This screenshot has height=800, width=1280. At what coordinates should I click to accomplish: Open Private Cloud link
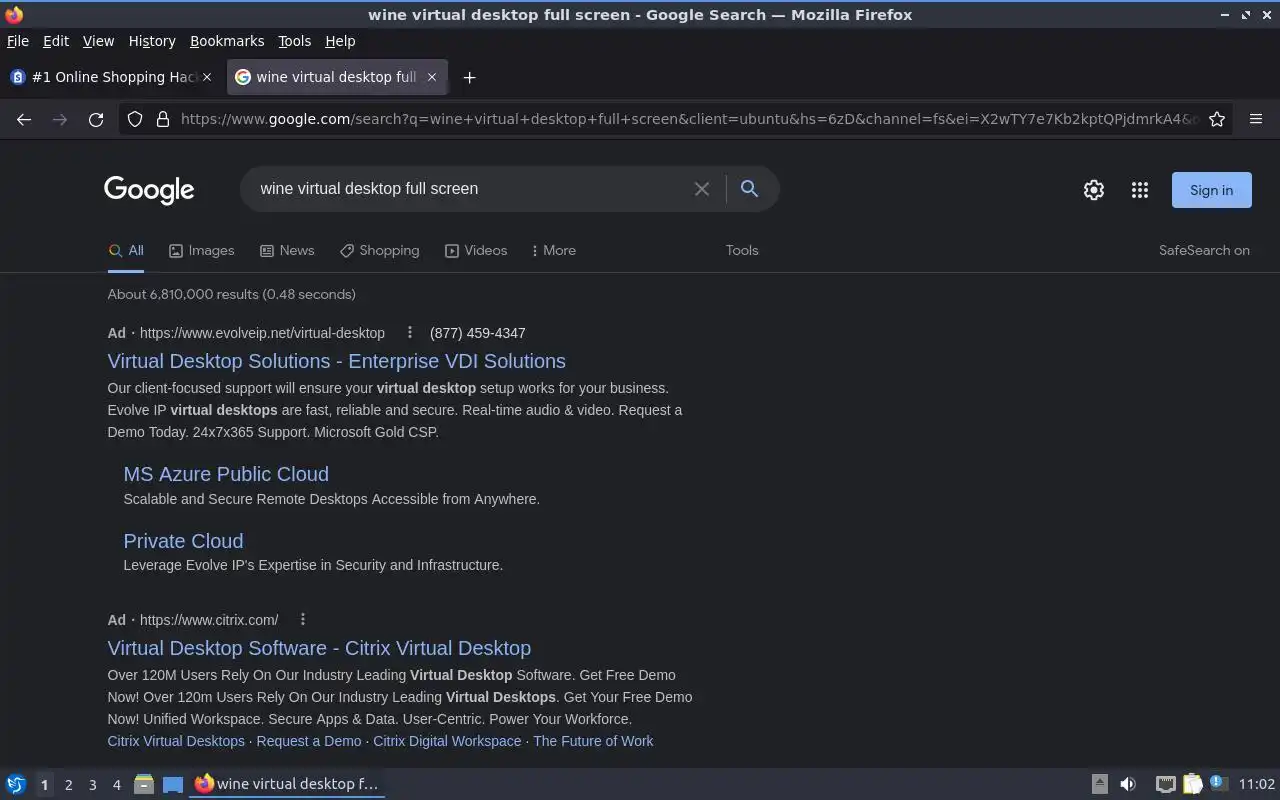[x=183, y=541]
